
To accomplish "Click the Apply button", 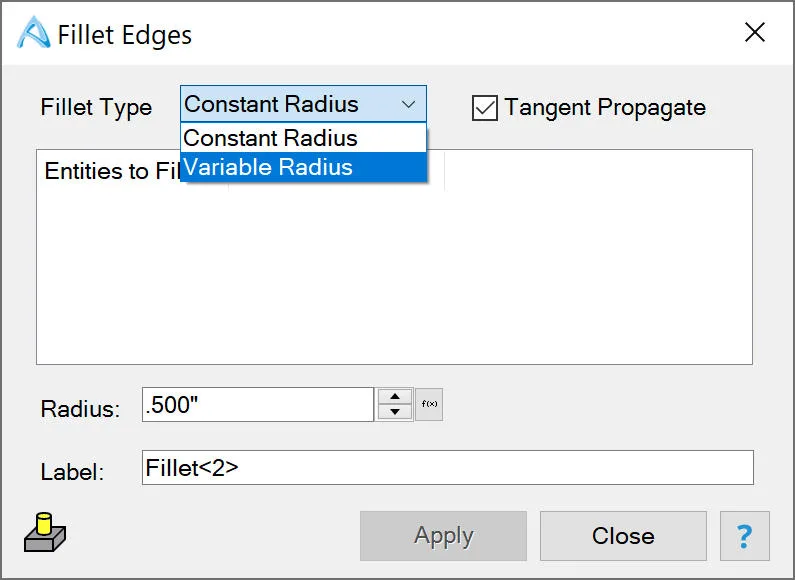I will [x=444, y=536].
